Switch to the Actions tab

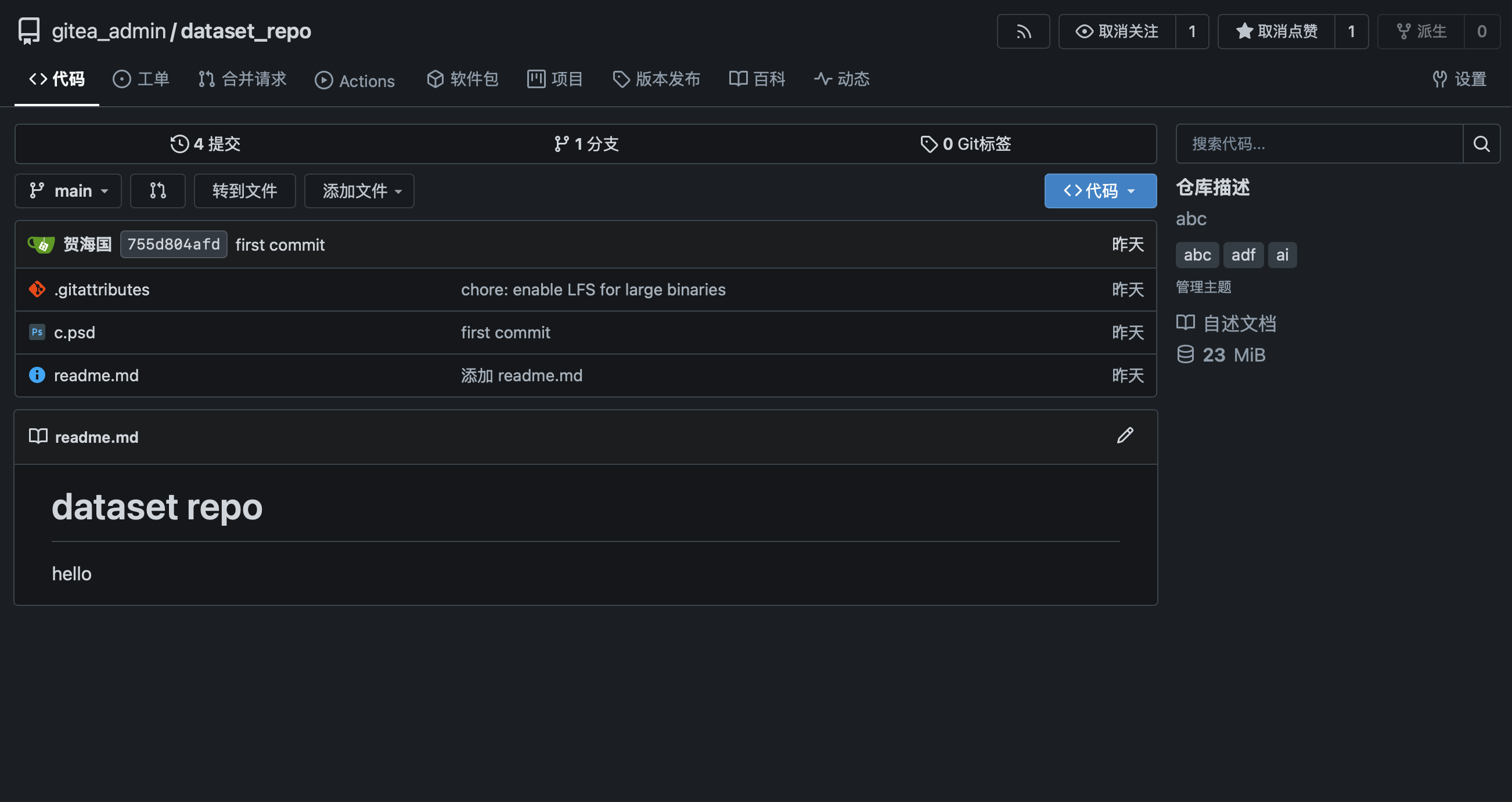point(355,81)
